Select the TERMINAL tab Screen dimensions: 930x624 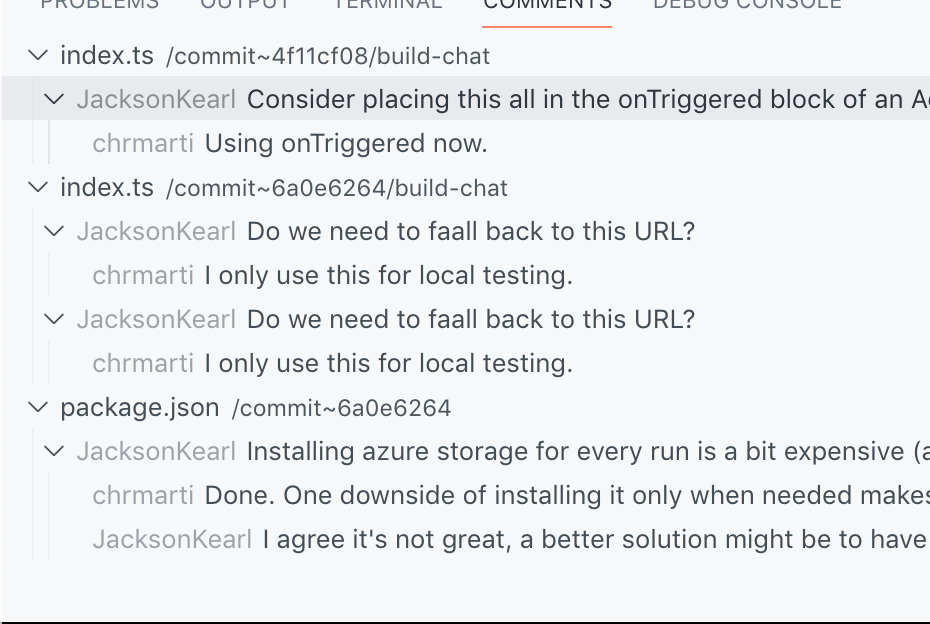[x=387, y=5]
